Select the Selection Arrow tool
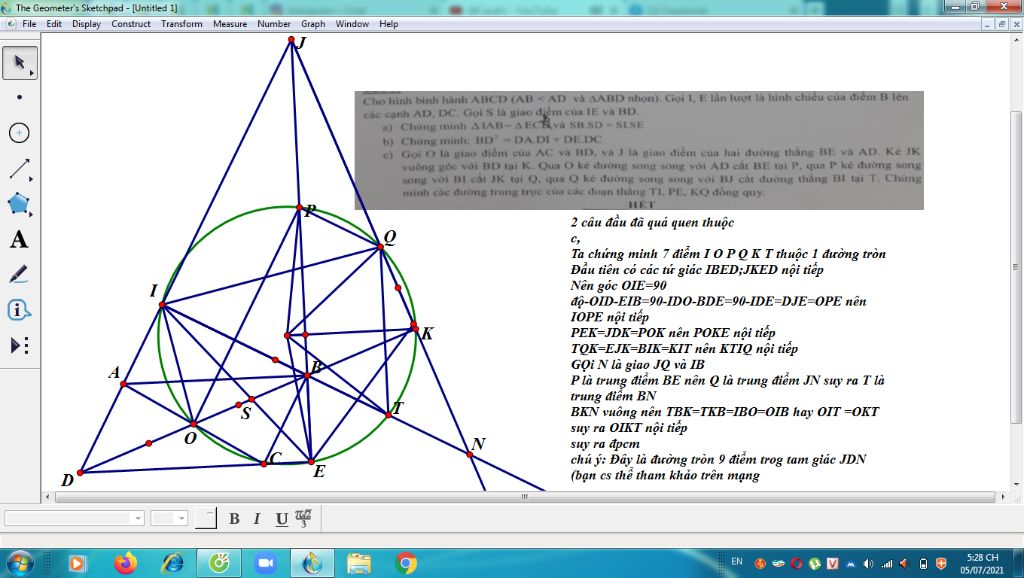 click(x=20, y=63)
